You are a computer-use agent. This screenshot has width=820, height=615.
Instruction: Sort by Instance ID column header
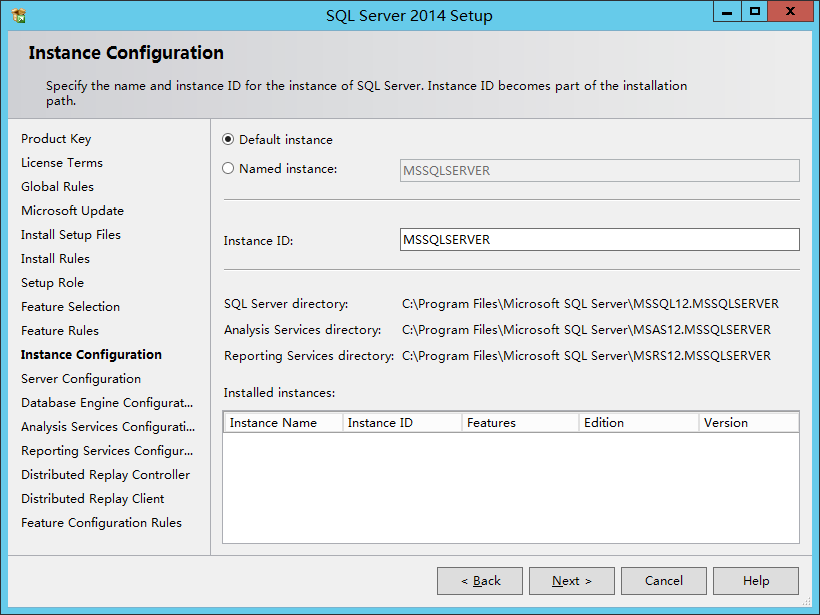[402, 423]
